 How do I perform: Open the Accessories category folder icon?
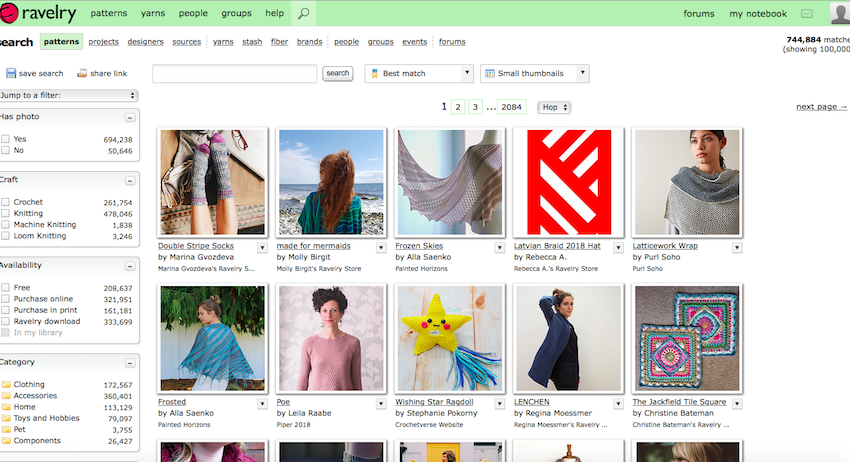click(x=6, y=396)
